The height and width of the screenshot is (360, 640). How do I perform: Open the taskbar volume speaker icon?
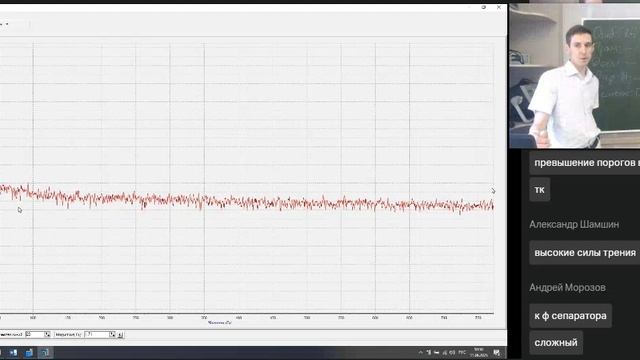coord(452,352)
